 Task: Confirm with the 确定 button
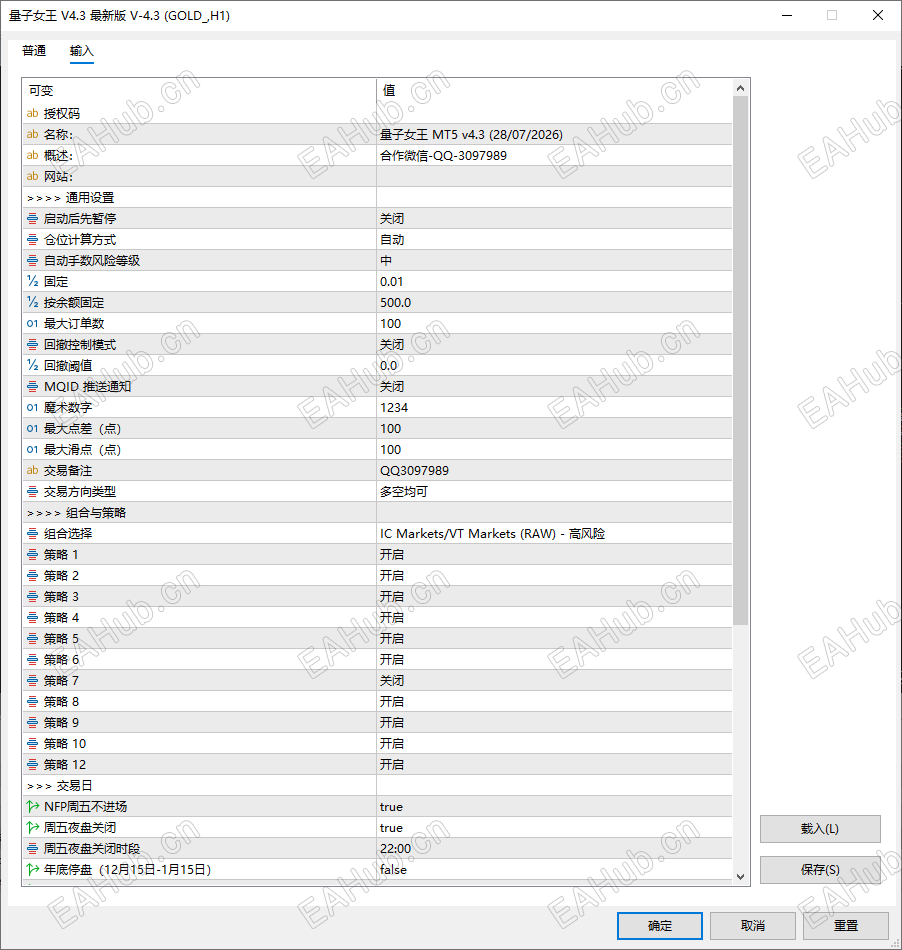[660, 926]
